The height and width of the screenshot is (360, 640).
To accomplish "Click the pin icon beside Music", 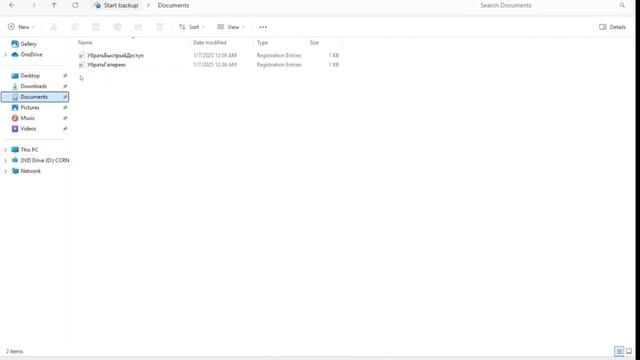I will point(65,118).
